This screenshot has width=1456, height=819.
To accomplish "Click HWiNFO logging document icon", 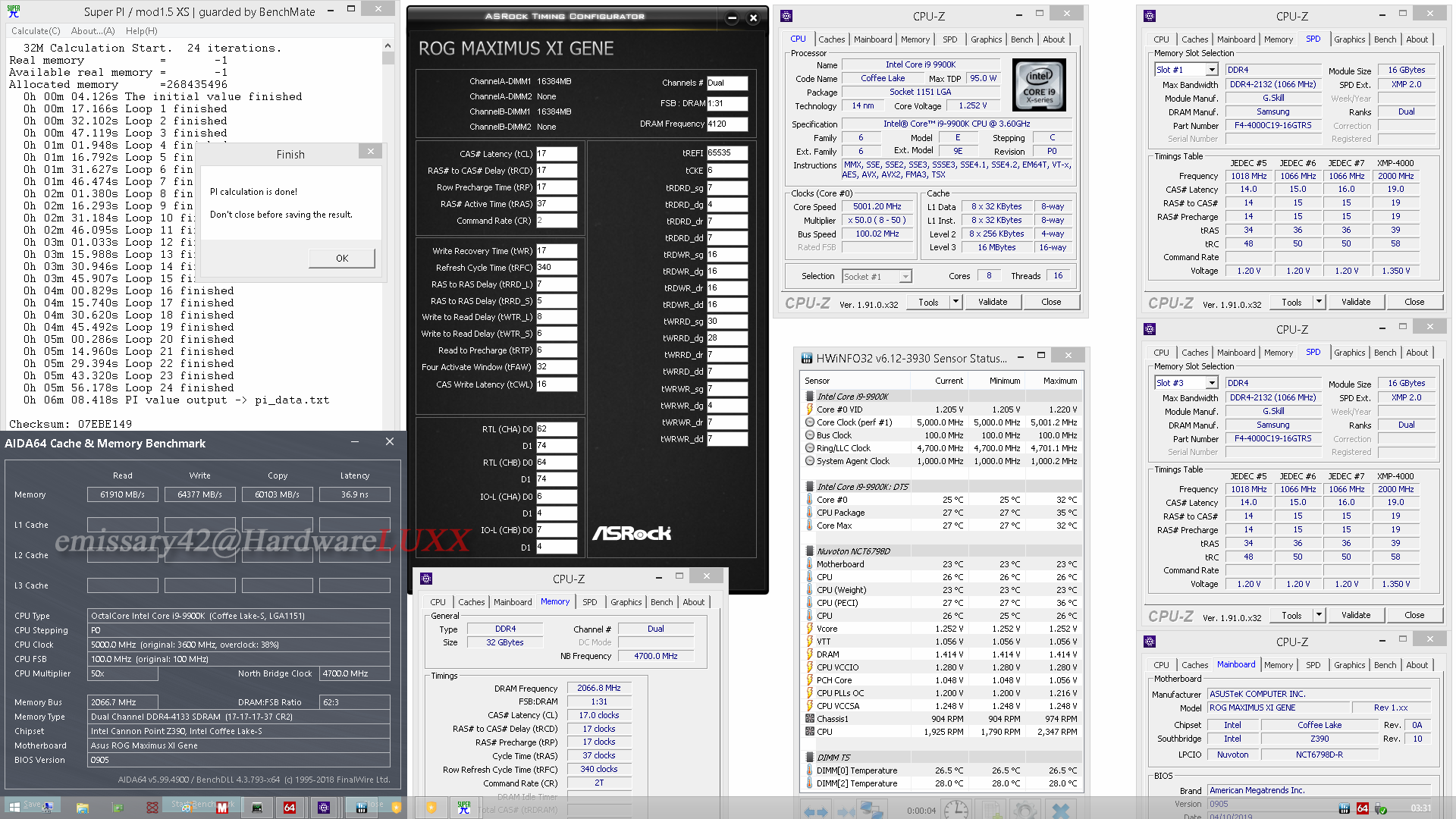I will [991, 810].
